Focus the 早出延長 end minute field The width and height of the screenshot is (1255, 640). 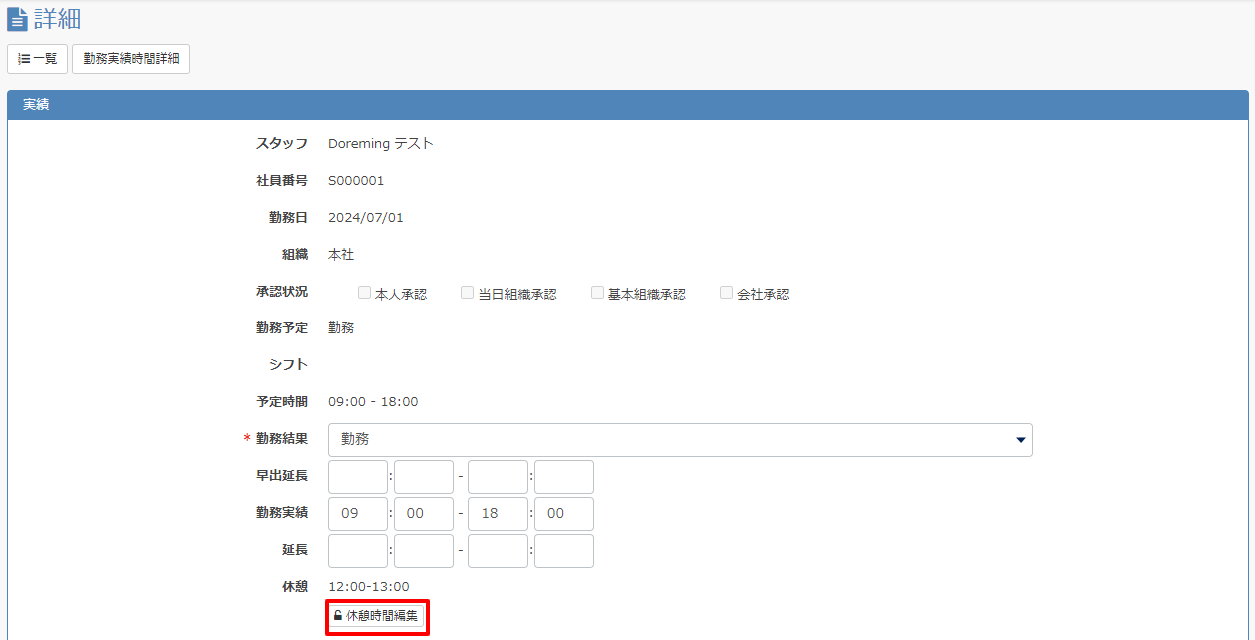coord(564,477)
